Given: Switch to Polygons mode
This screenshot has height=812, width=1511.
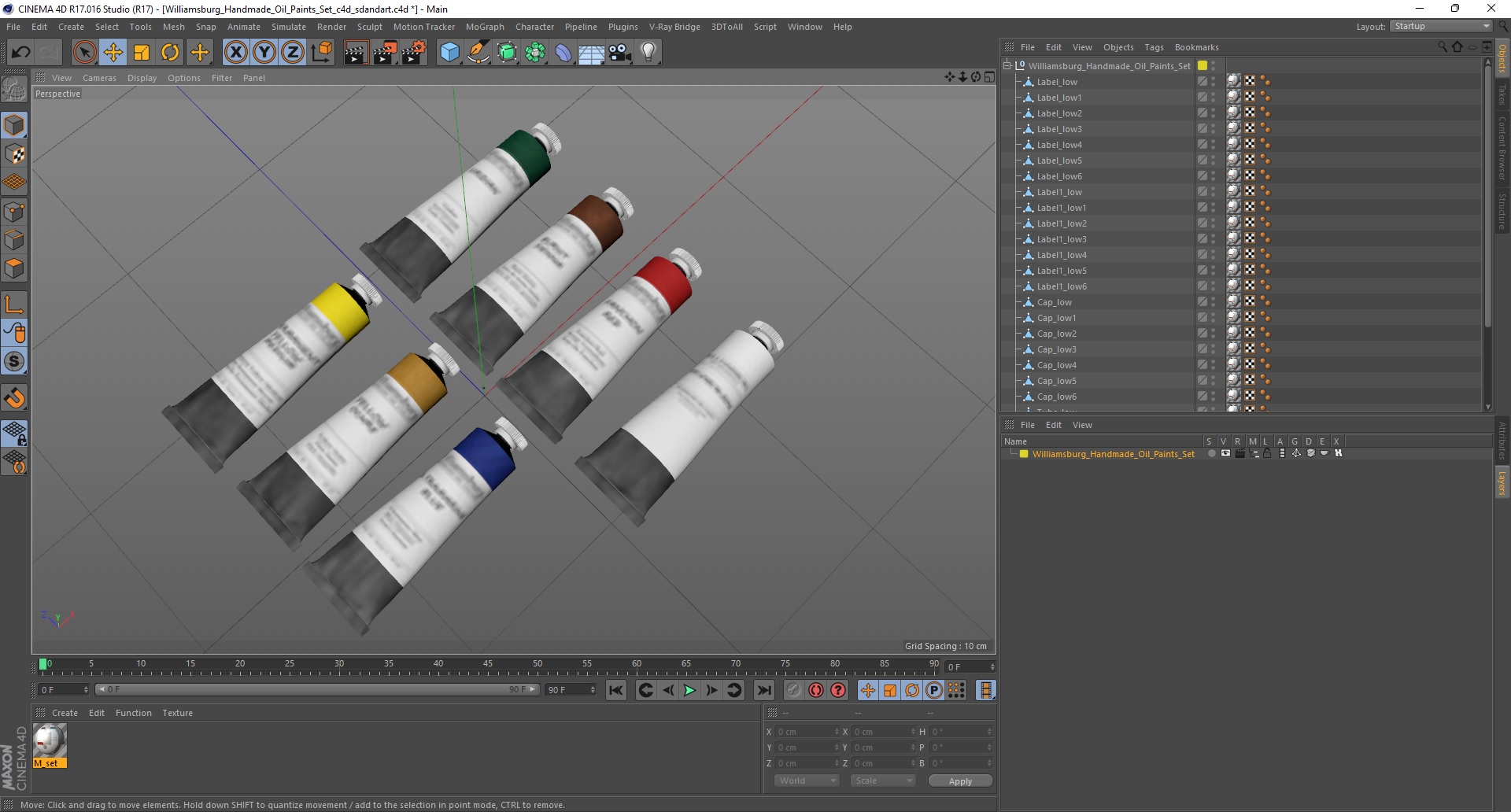Looking at the screenshot, I should [14, 268].
